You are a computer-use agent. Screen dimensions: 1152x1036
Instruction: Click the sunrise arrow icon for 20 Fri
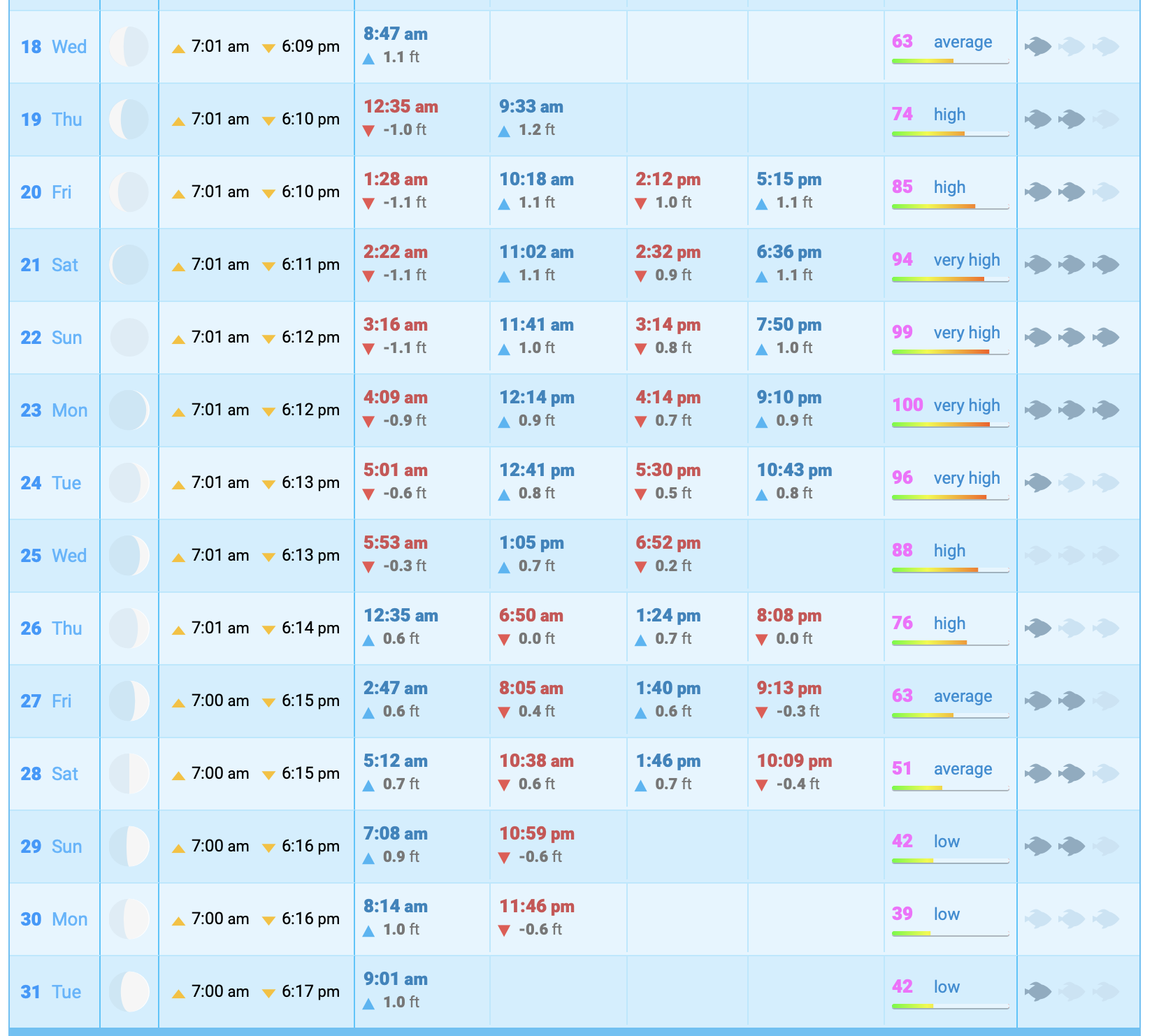tap(179, 194)
